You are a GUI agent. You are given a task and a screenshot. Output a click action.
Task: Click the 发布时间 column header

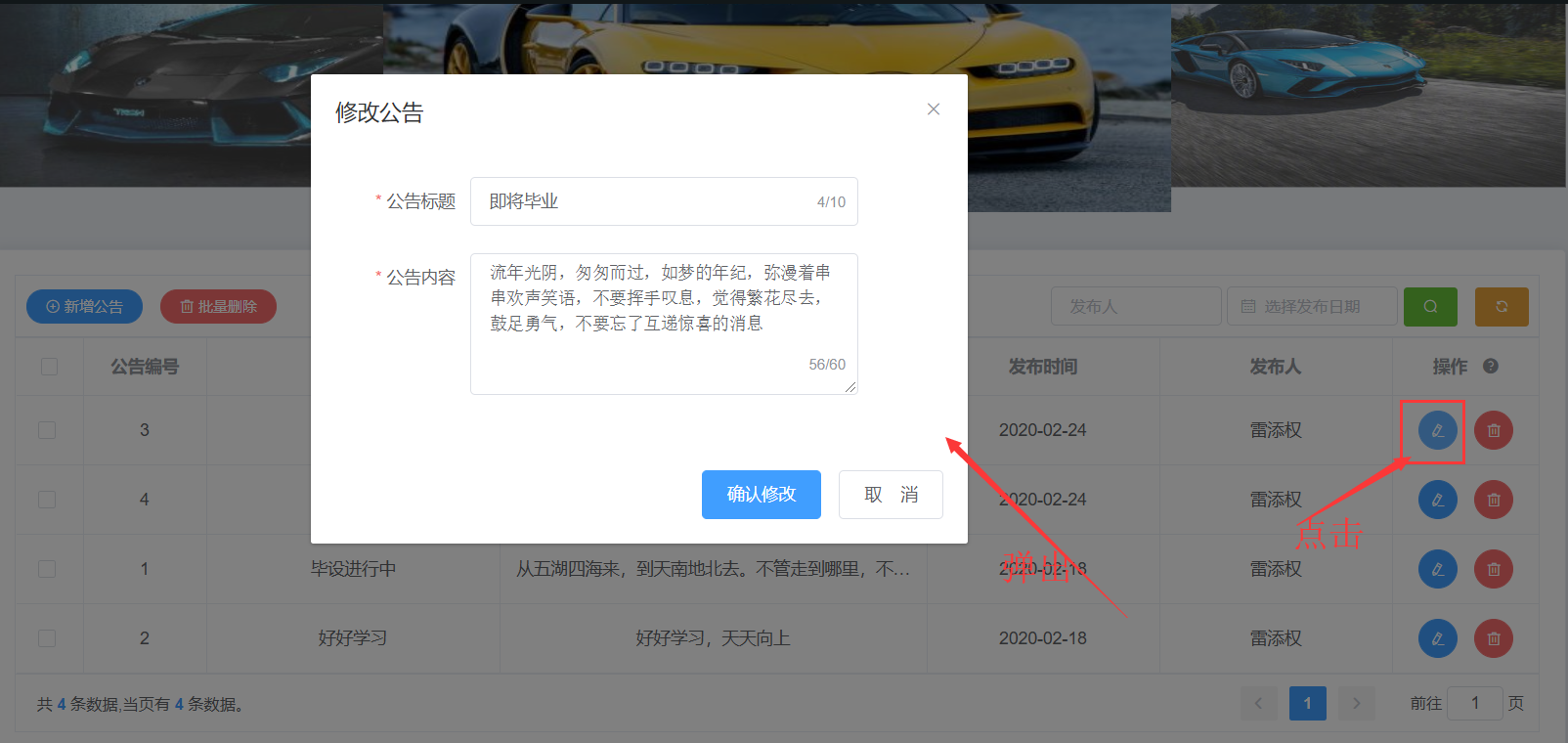pyautogui.click(x=1042, y=367)
